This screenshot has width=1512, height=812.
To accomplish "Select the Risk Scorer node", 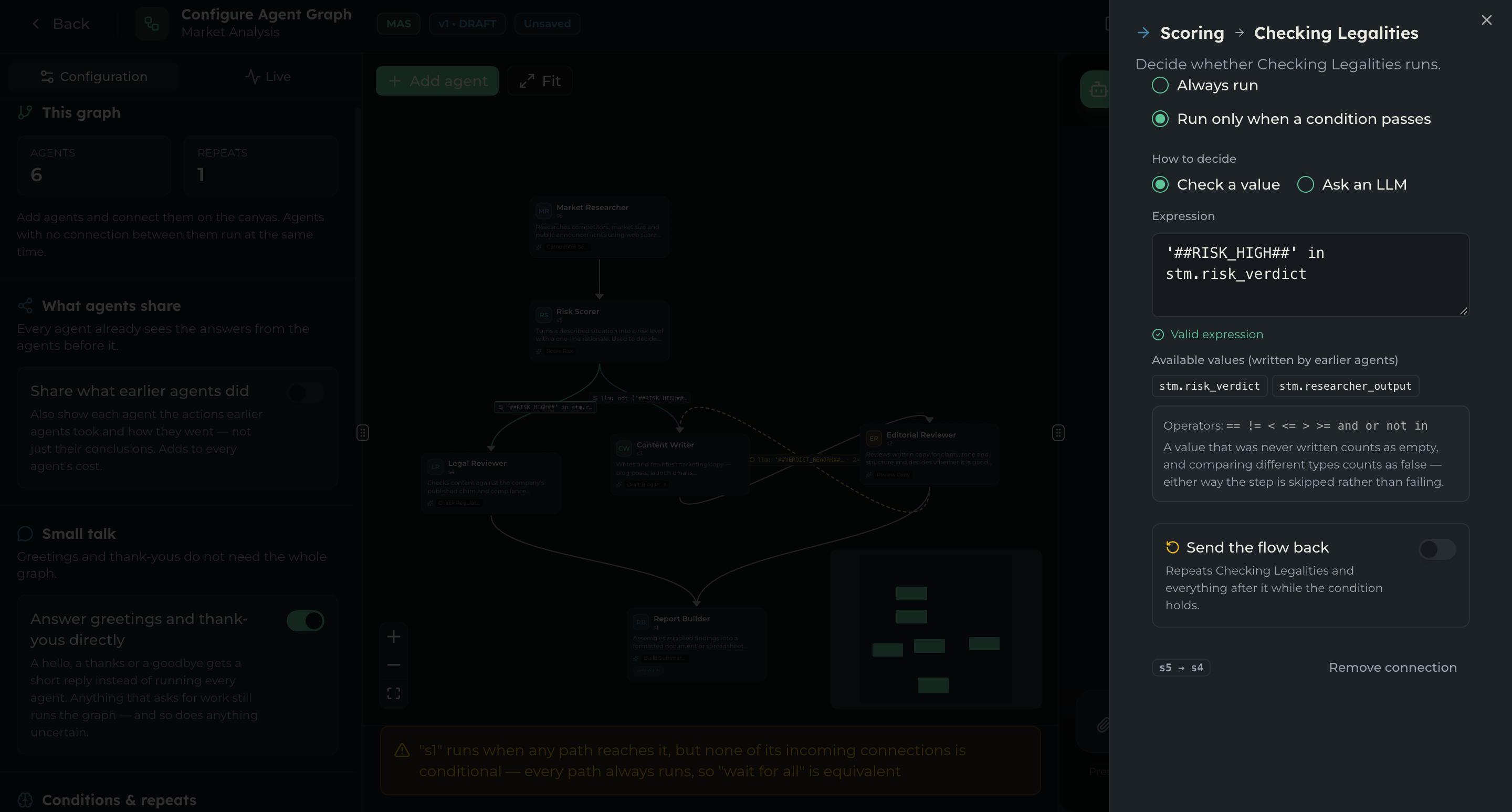I will pos(599,331).
